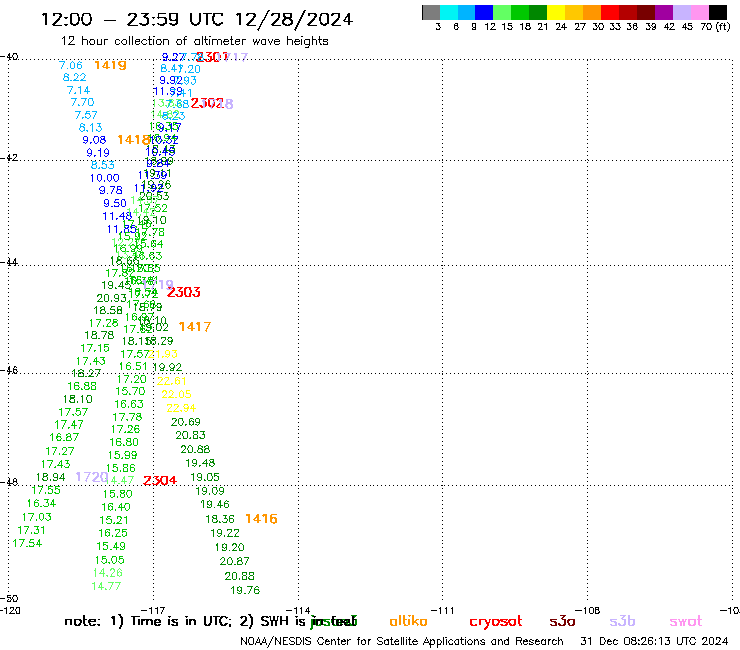Select the lavender legend swatch

tap(681, 12)
